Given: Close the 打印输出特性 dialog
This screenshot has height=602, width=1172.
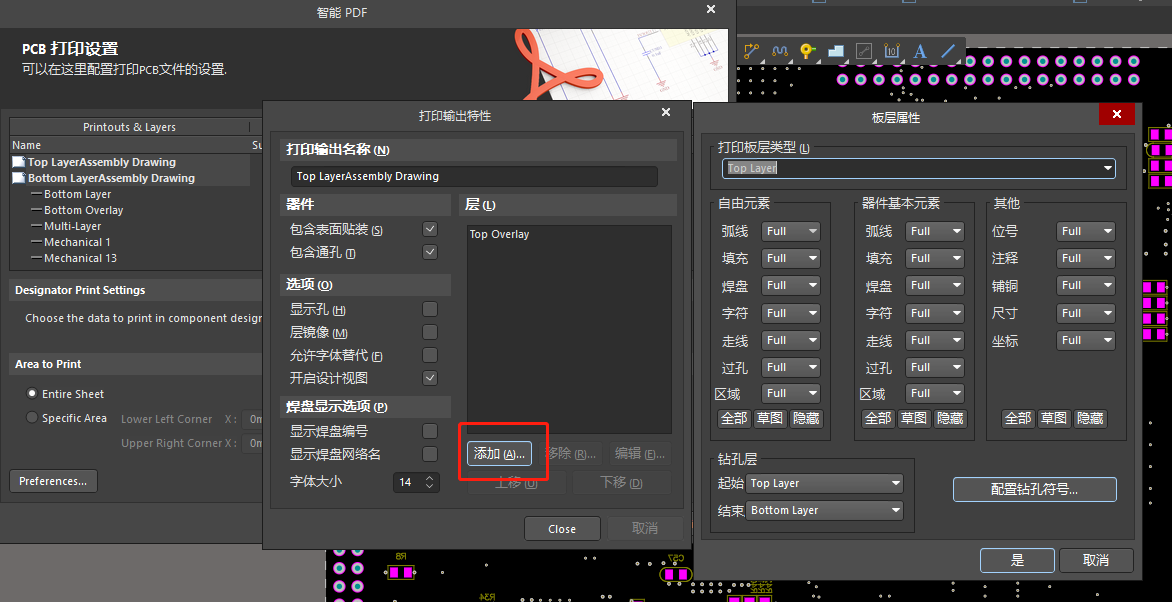Looking at the screenshot, I should click(x=666, y=113).
